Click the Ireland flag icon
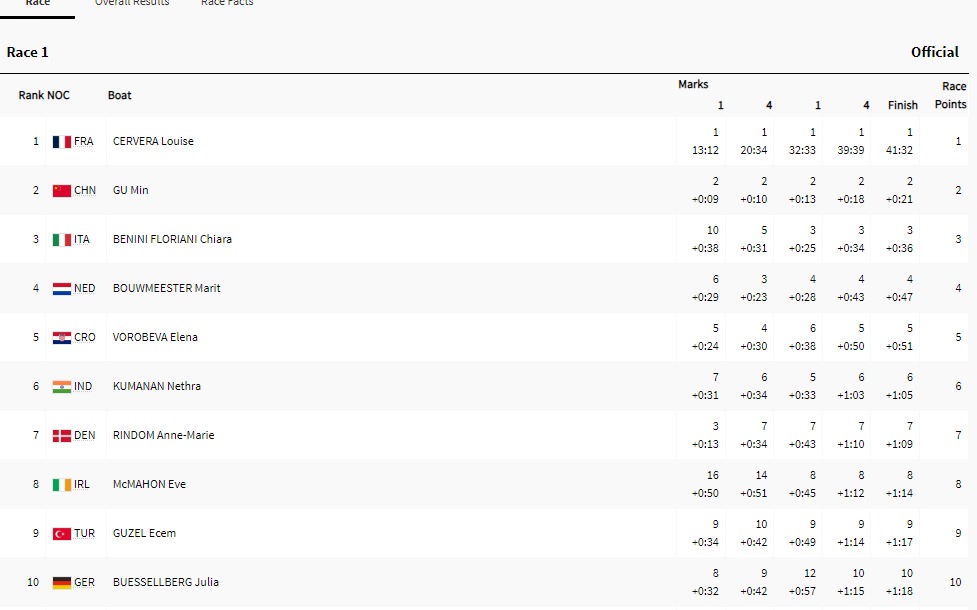977x610 pixels. click(62, 485)
